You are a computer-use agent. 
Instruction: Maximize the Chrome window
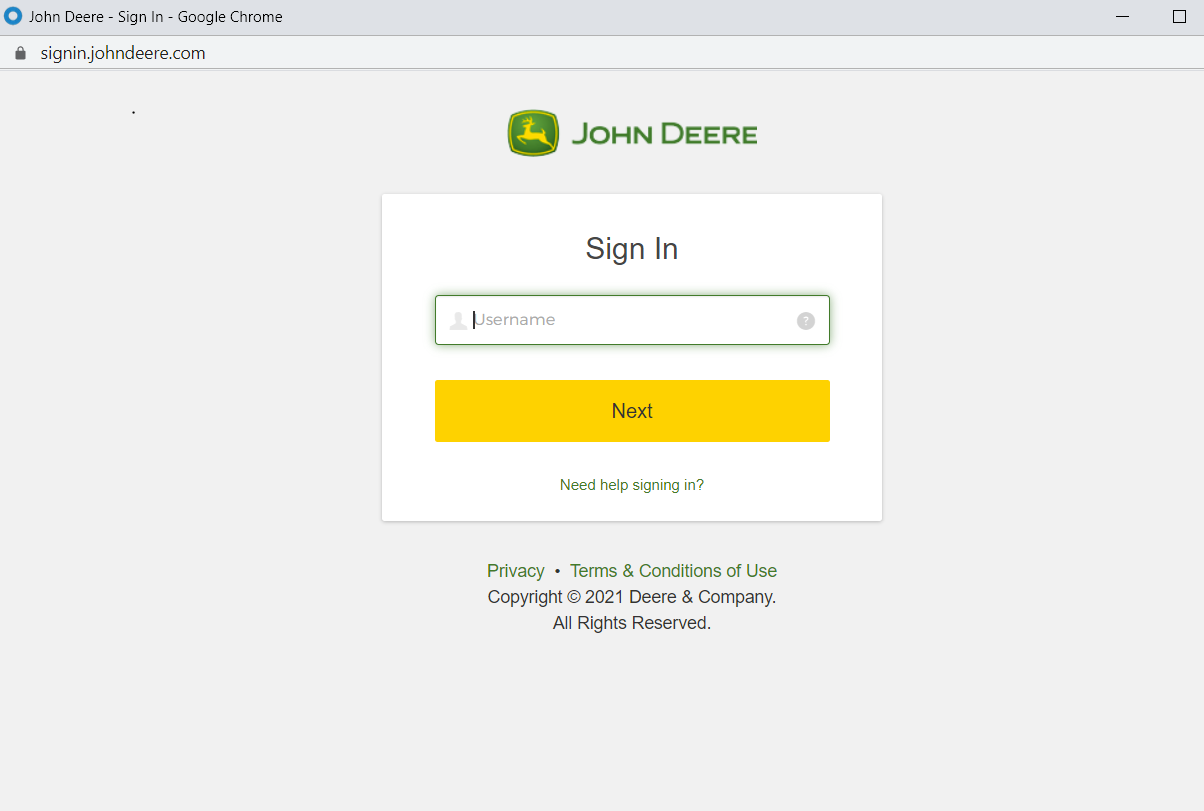click(x=1179, y=17)
